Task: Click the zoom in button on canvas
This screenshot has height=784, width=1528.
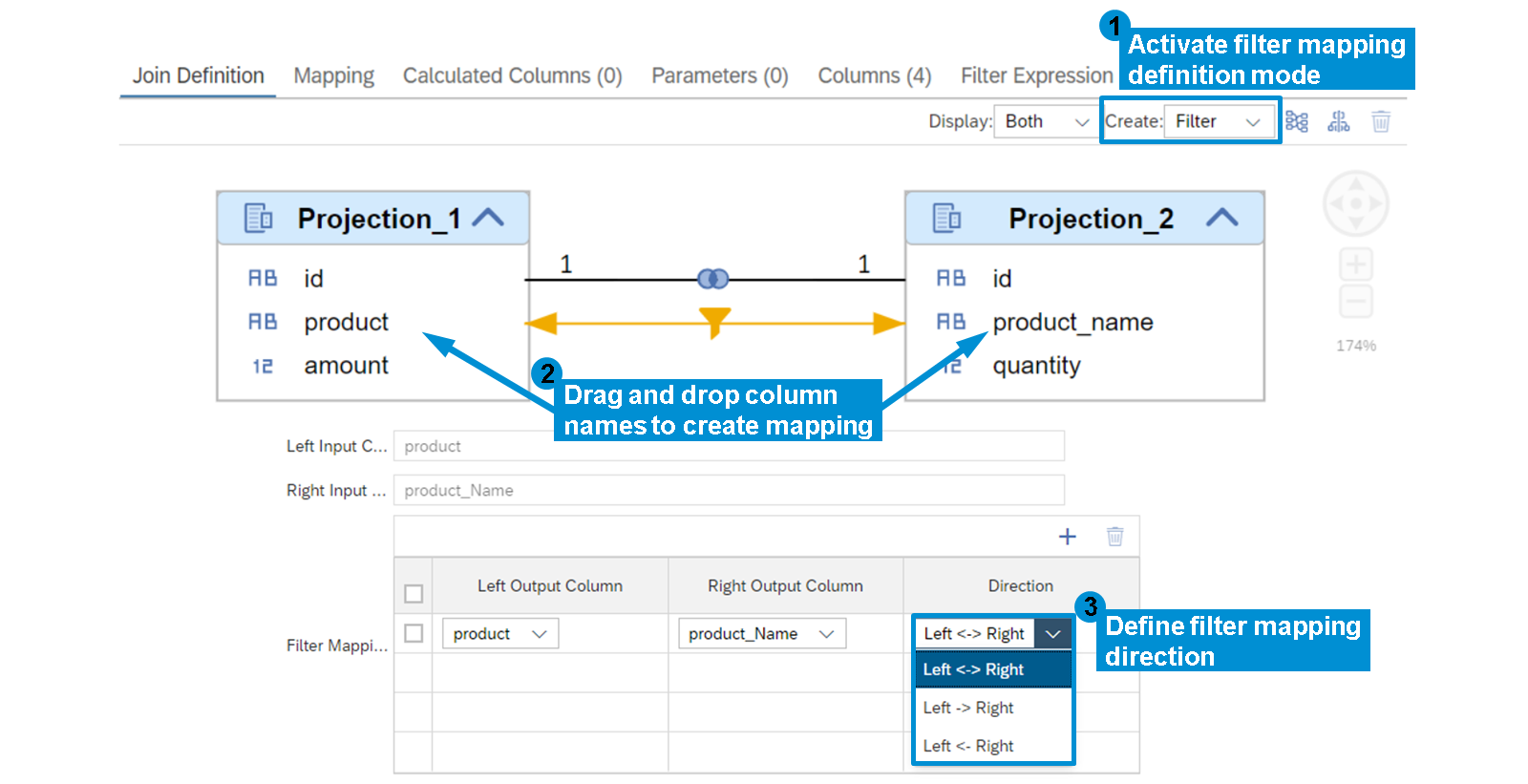Action: (1355, 265)
